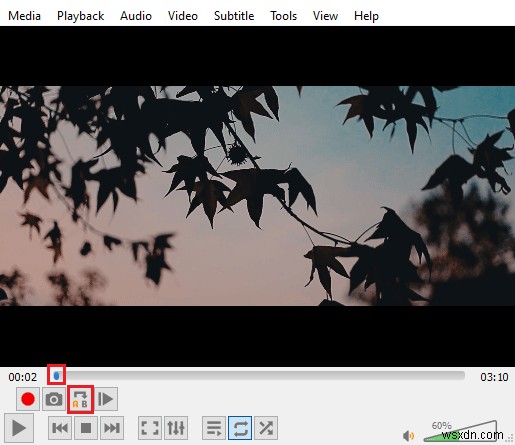
Task: Open the Subtitle menu
Action: click(234, 16)
